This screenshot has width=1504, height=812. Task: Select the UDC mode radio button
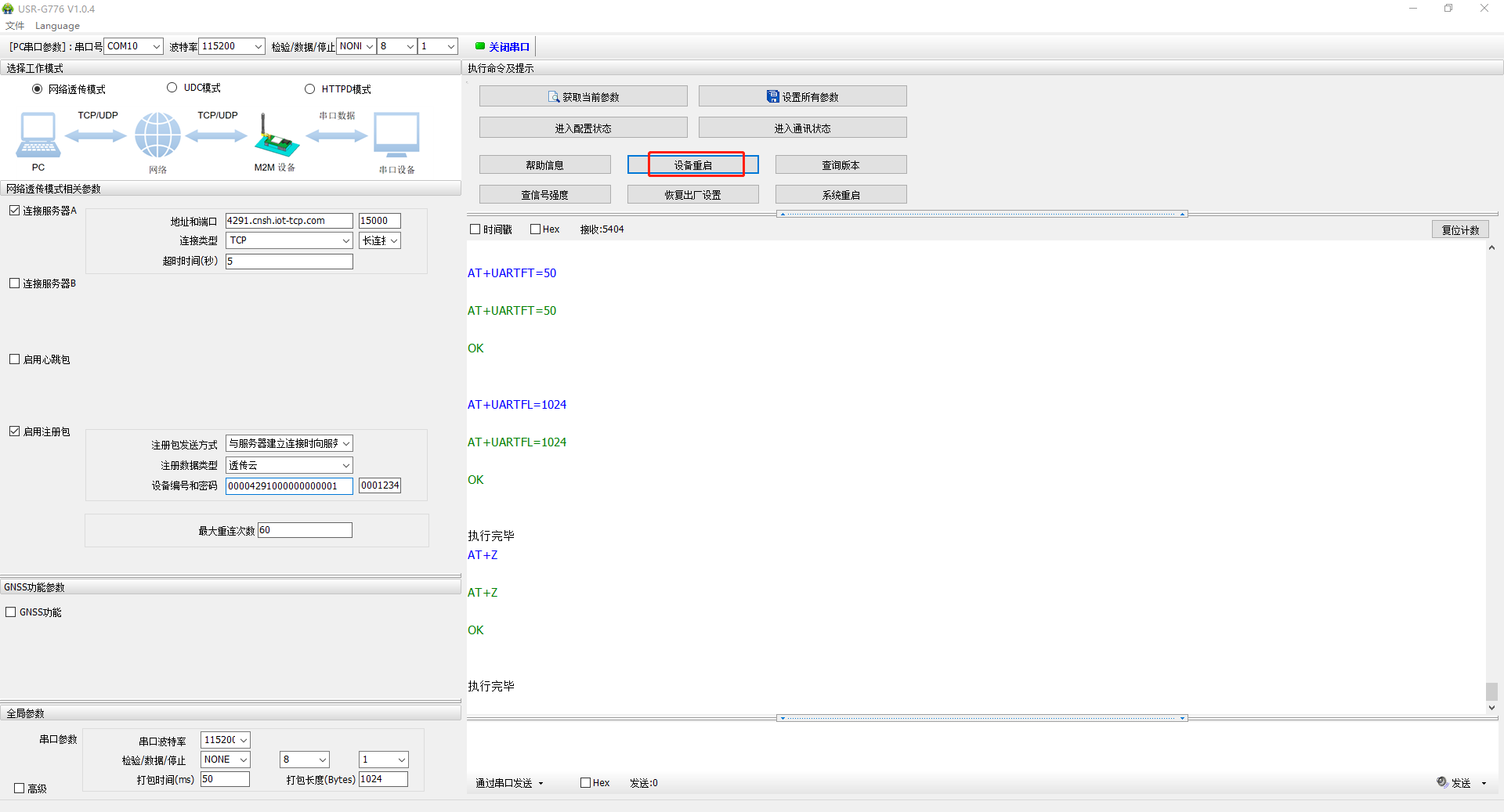tap(172, 88)
